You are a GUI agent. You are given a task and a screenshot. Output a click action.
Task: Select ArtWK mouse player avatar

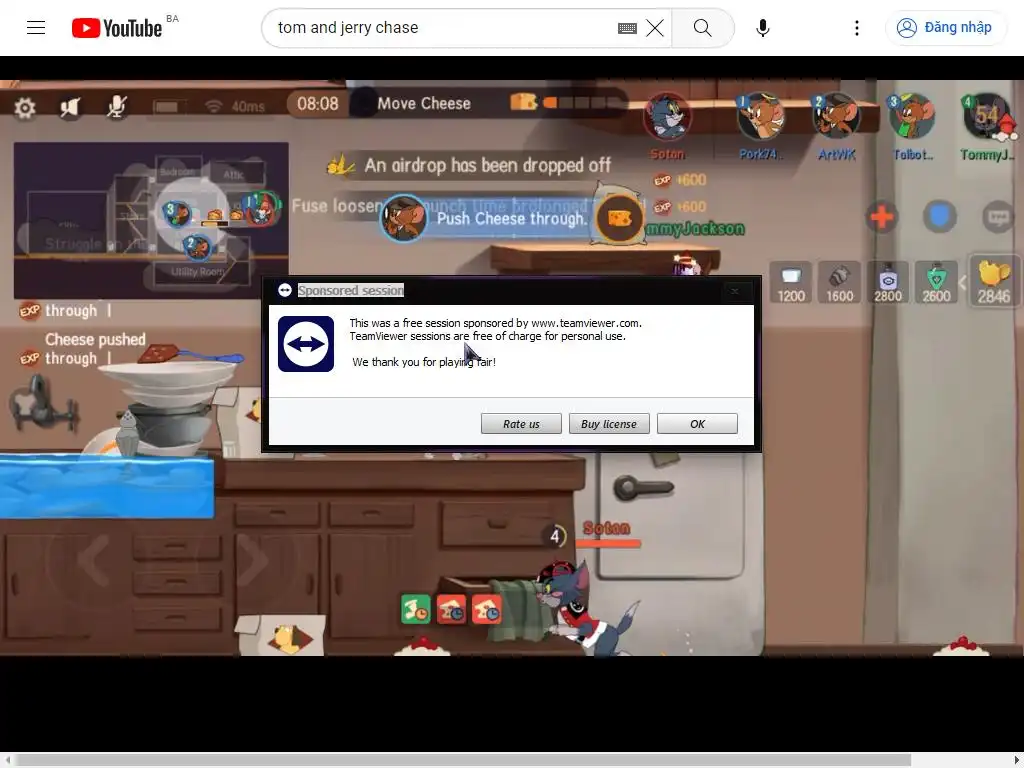836,118
